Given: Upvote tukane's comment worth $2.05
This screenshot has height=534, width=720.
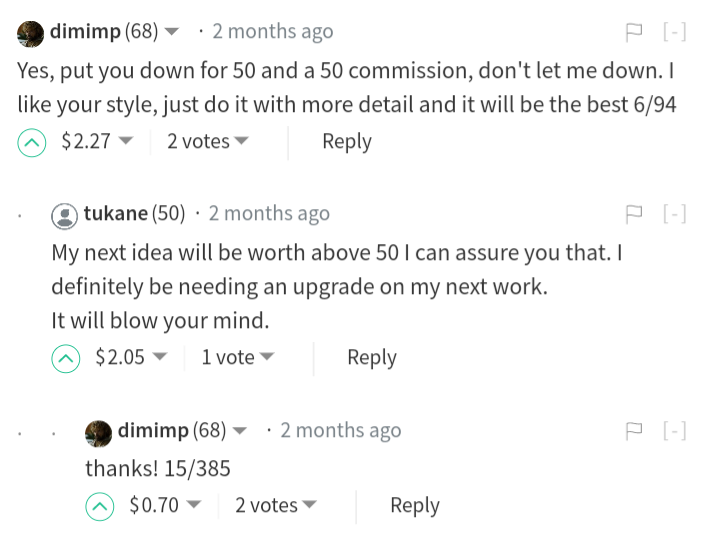Looking at the screenshot, I should (x=66, y=358).
